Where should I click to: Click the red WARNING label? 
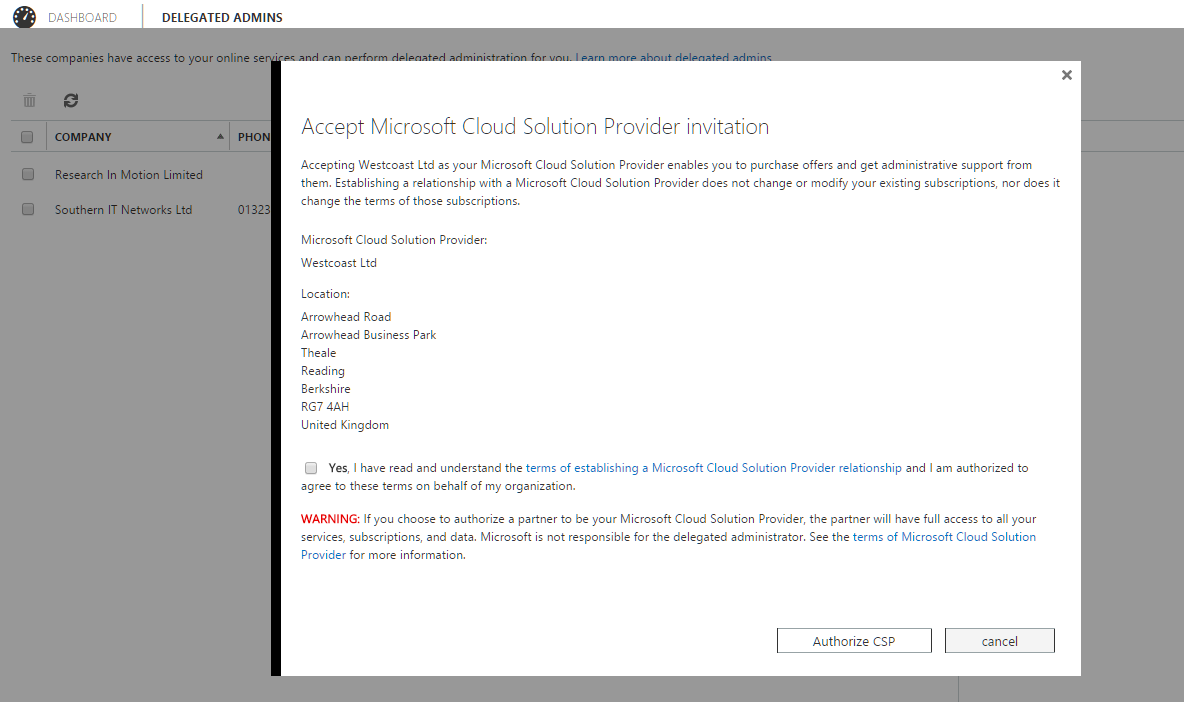click(330, 519)
